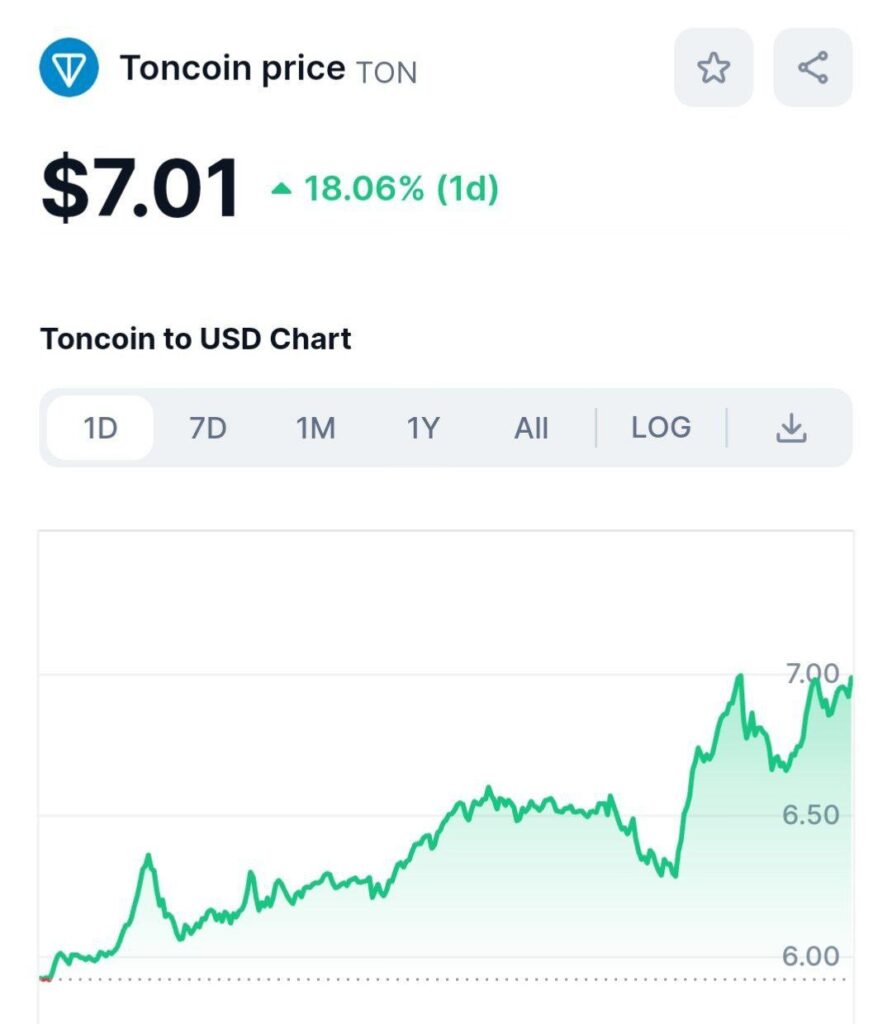892x1024 pixels.
Task: Click the Toncoin to USD Chart title
Action: click(196, 339)
